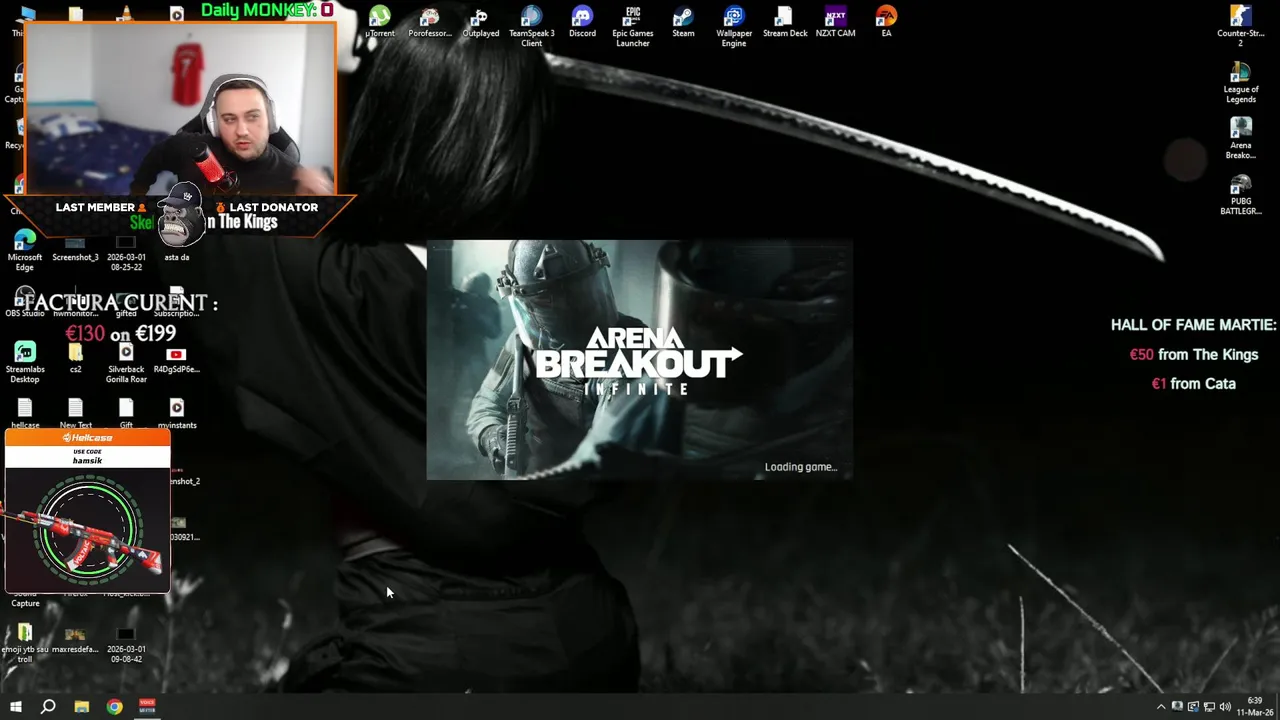Select the 2026-03-01 09-08-42 file
Image resolution: width=1280 pixels, height=720 pixels.
click(126, 646)
